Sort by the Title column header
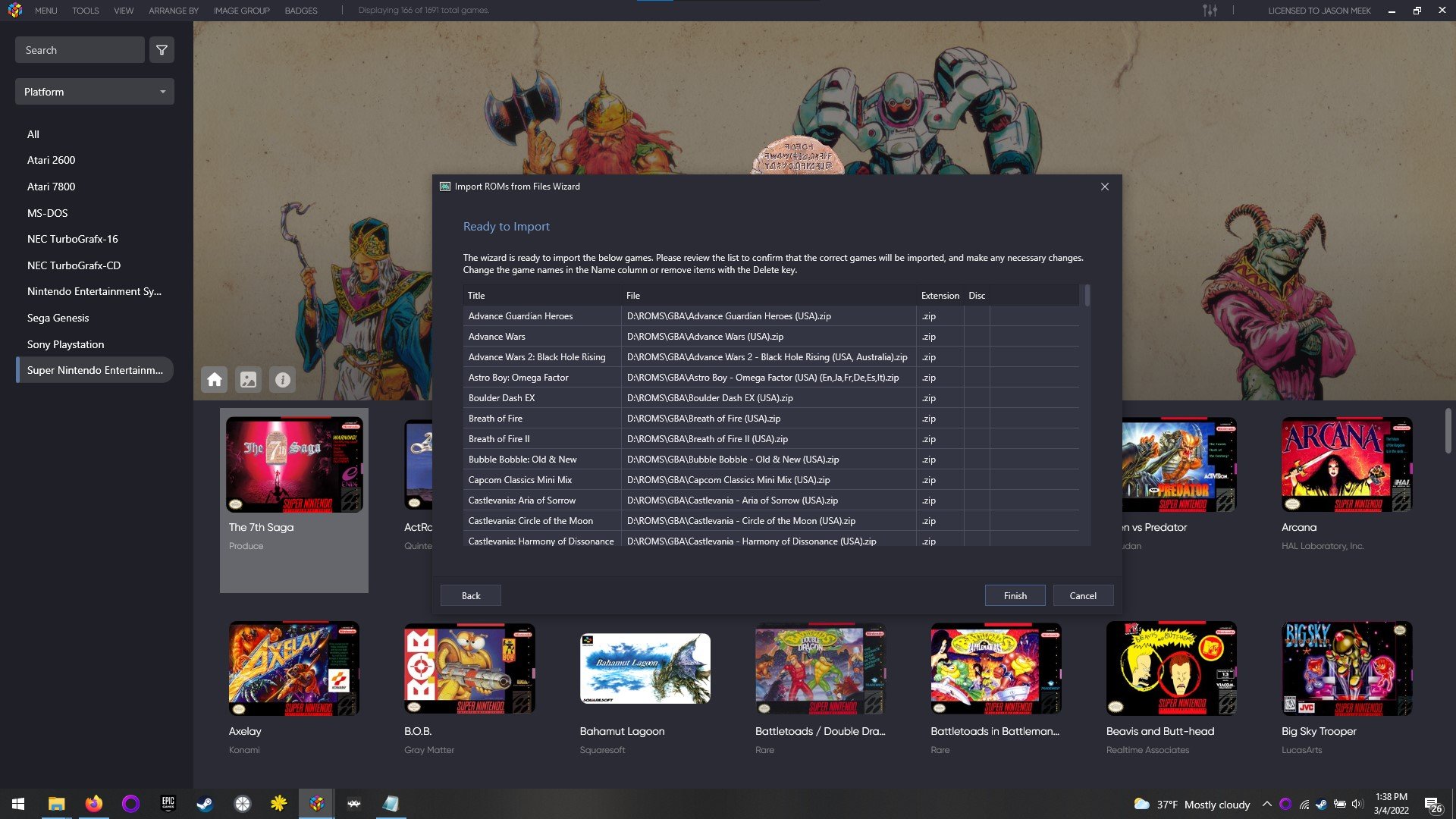The height and width of the screenshot is (819, 1456). tap(542, 295)
